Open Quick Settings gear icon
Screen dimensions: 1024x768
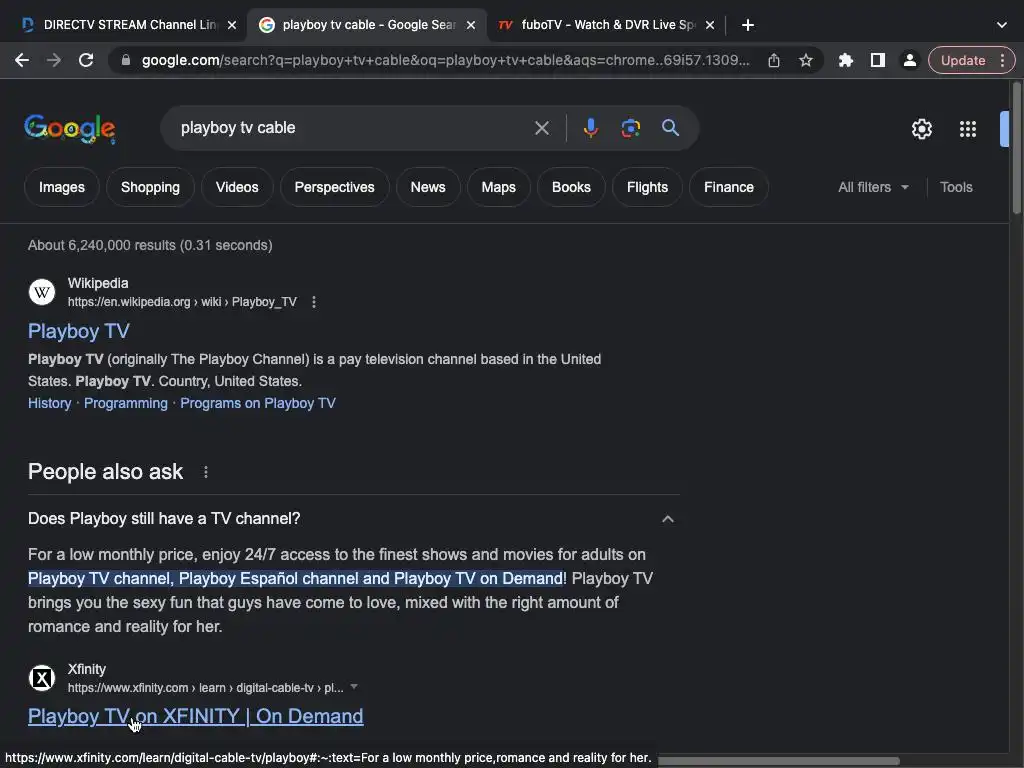(921, 129)
